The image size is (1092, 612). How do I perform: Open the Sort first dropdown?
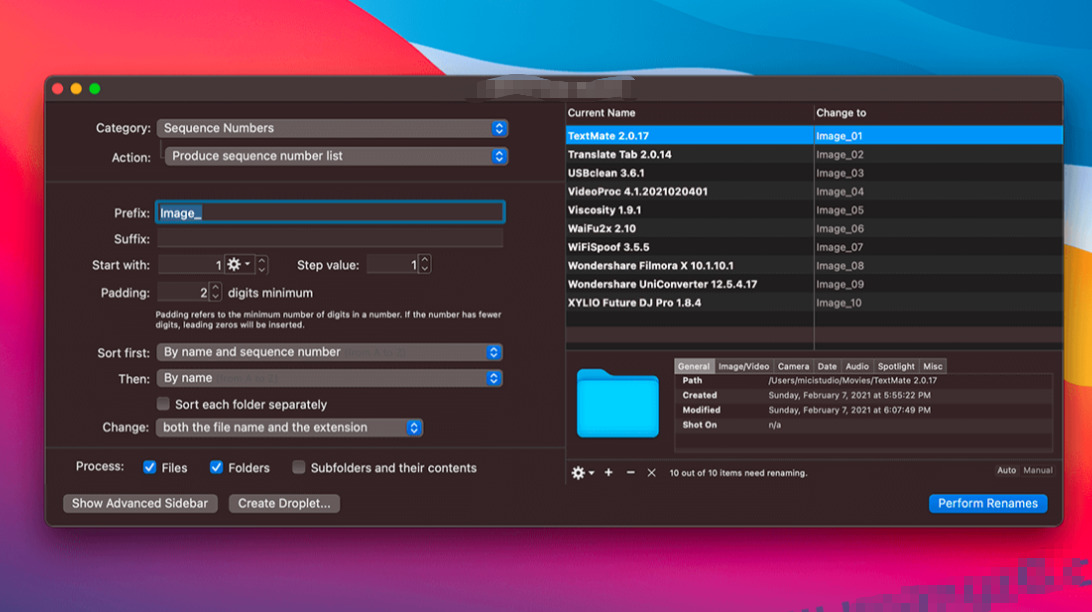click(329, 352)
